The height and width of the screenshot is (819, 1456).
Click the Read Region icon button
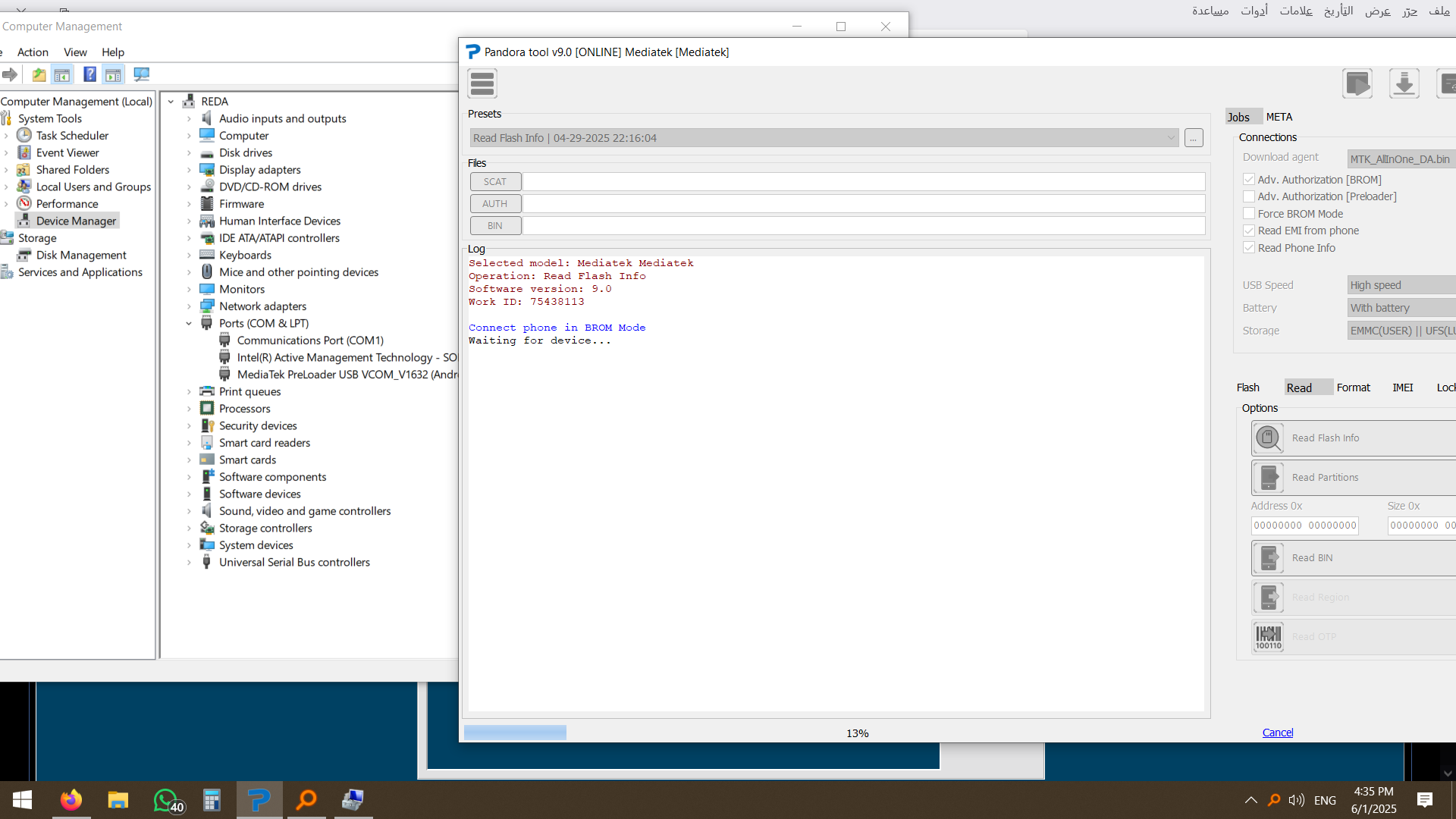pos(1268,597)
